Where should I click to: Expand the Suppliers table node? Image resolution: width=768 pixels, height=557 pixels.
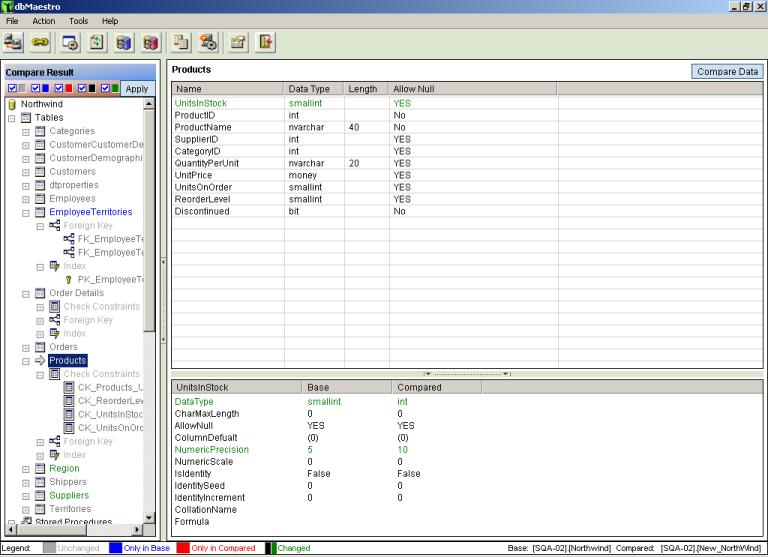(26, 497)
